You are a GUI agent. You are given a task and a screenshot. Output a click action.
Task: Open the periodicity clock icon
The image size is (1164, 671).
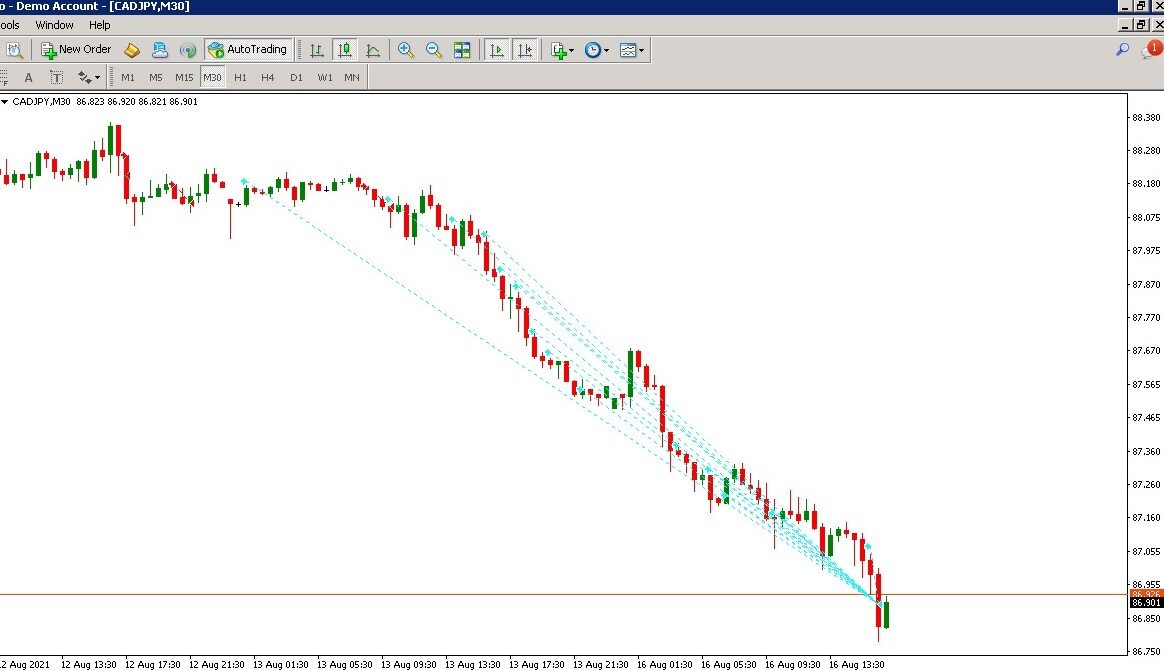[592, 50]
